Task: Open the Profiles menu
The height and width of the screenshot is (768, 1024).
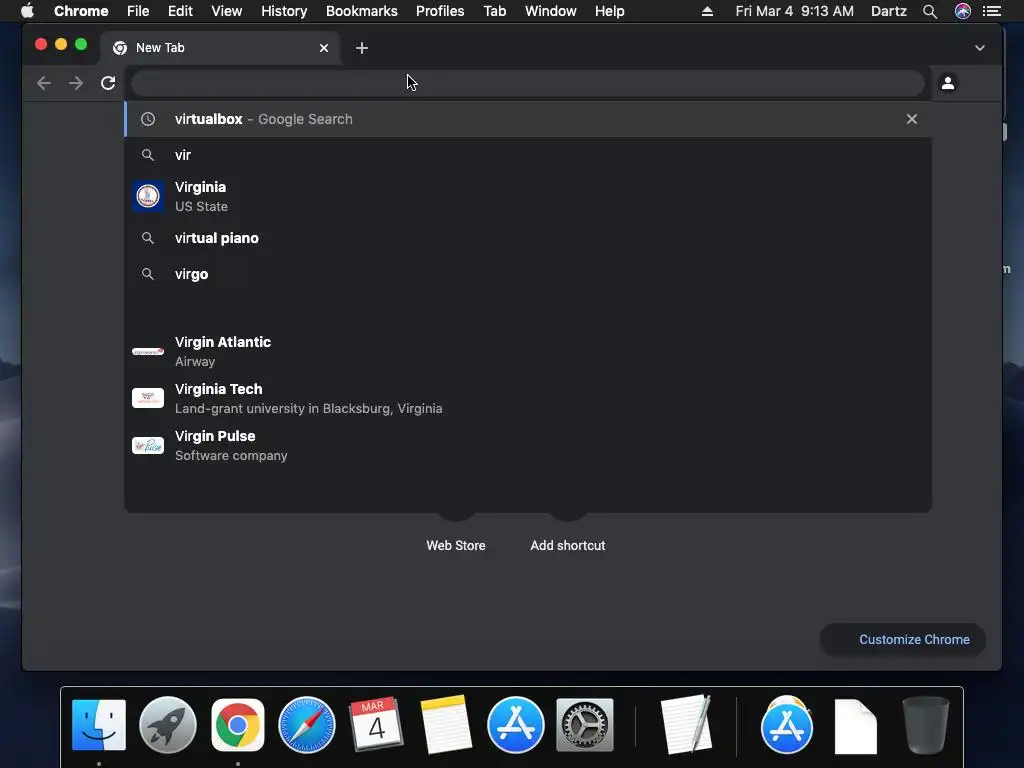Action: pos(440,11)
